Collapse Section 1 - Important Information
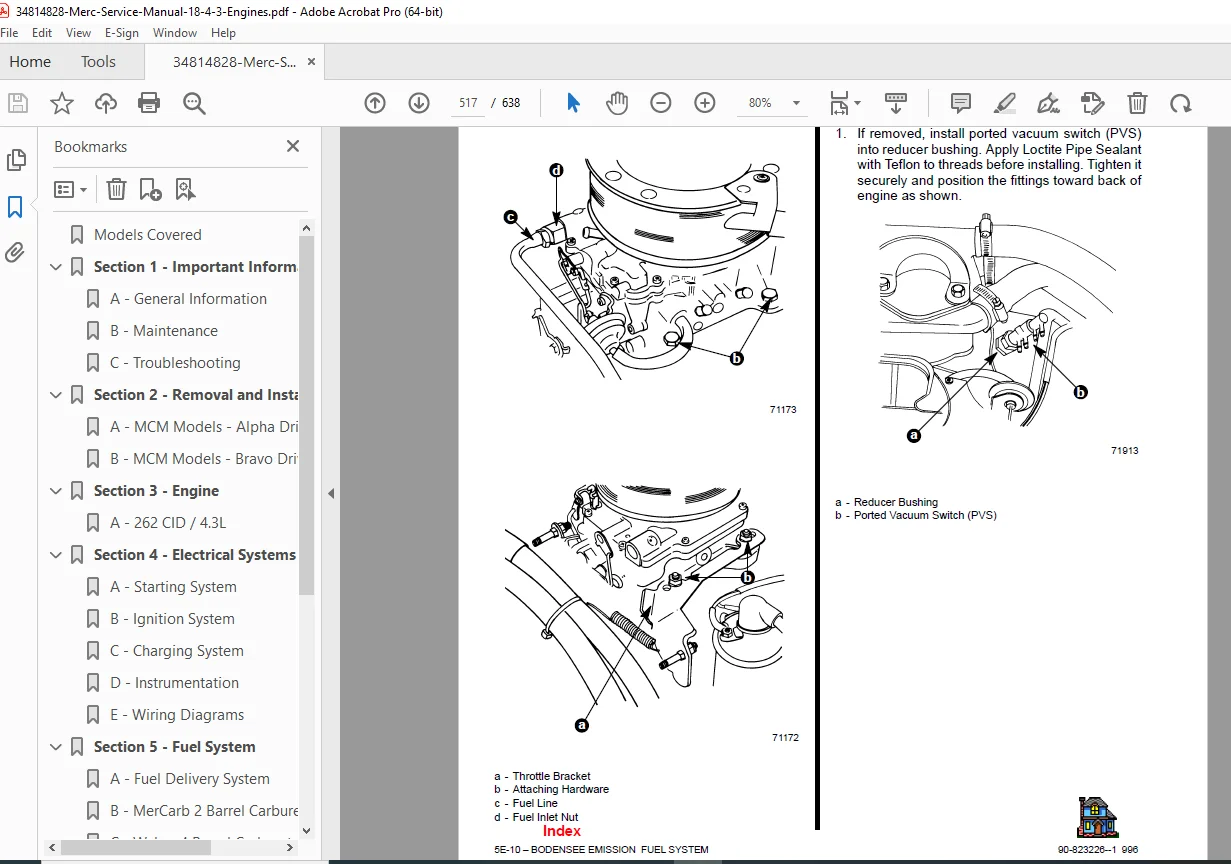The width and height of the screenshot is (1231, 864). [56, 267]
